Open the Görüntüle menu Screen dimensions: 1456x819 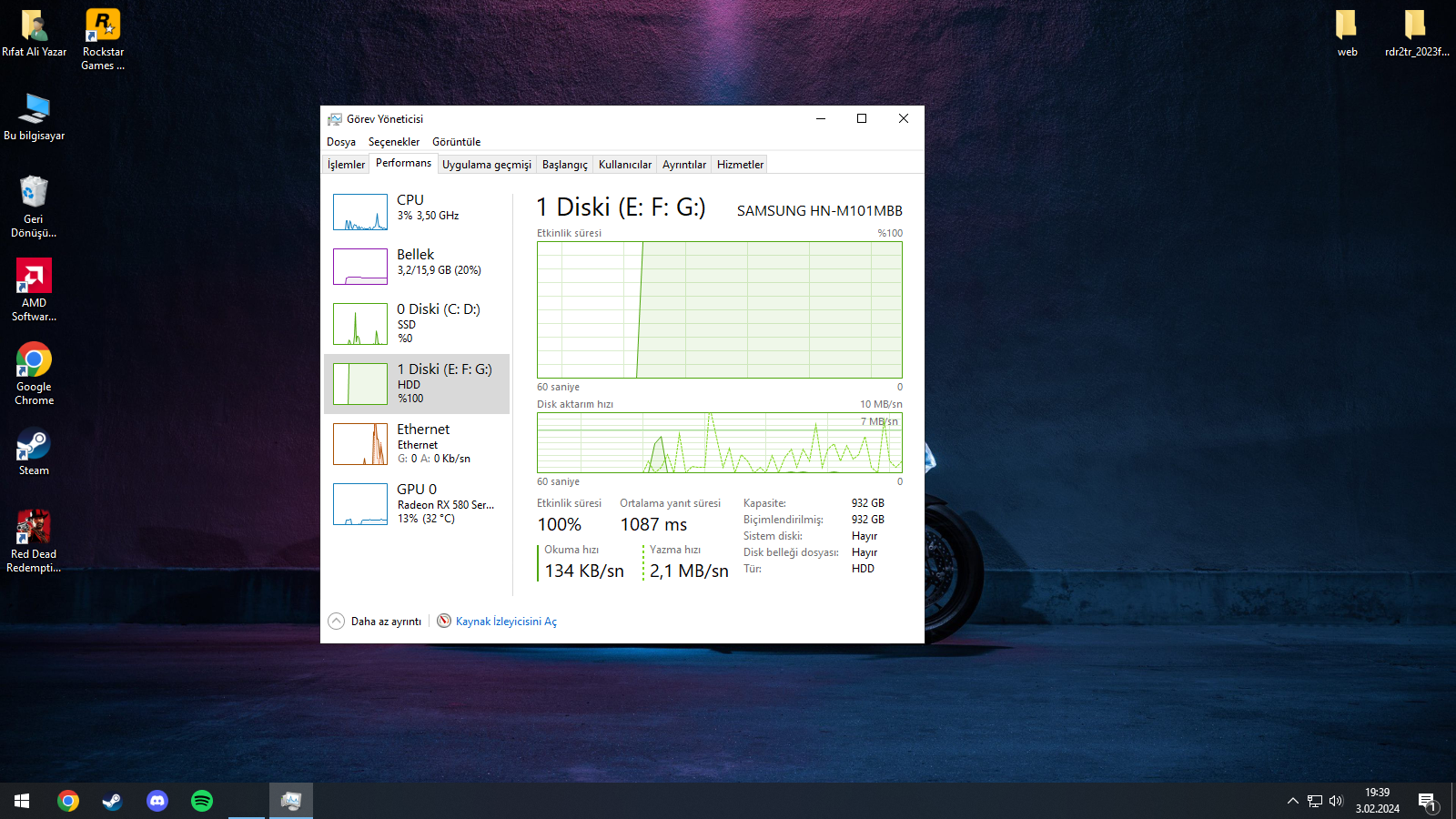[456, 142]
